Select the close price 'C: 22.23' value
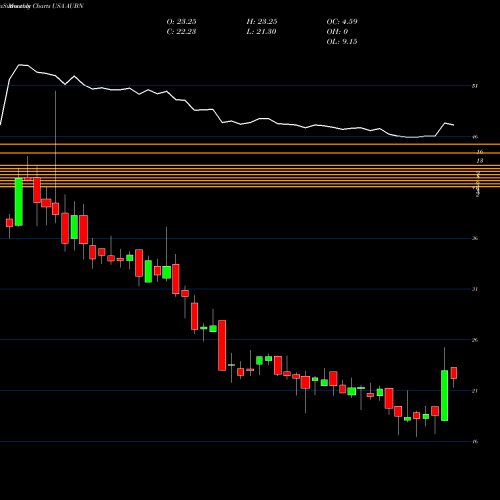500x500 pixels. (x=181, y=32)
